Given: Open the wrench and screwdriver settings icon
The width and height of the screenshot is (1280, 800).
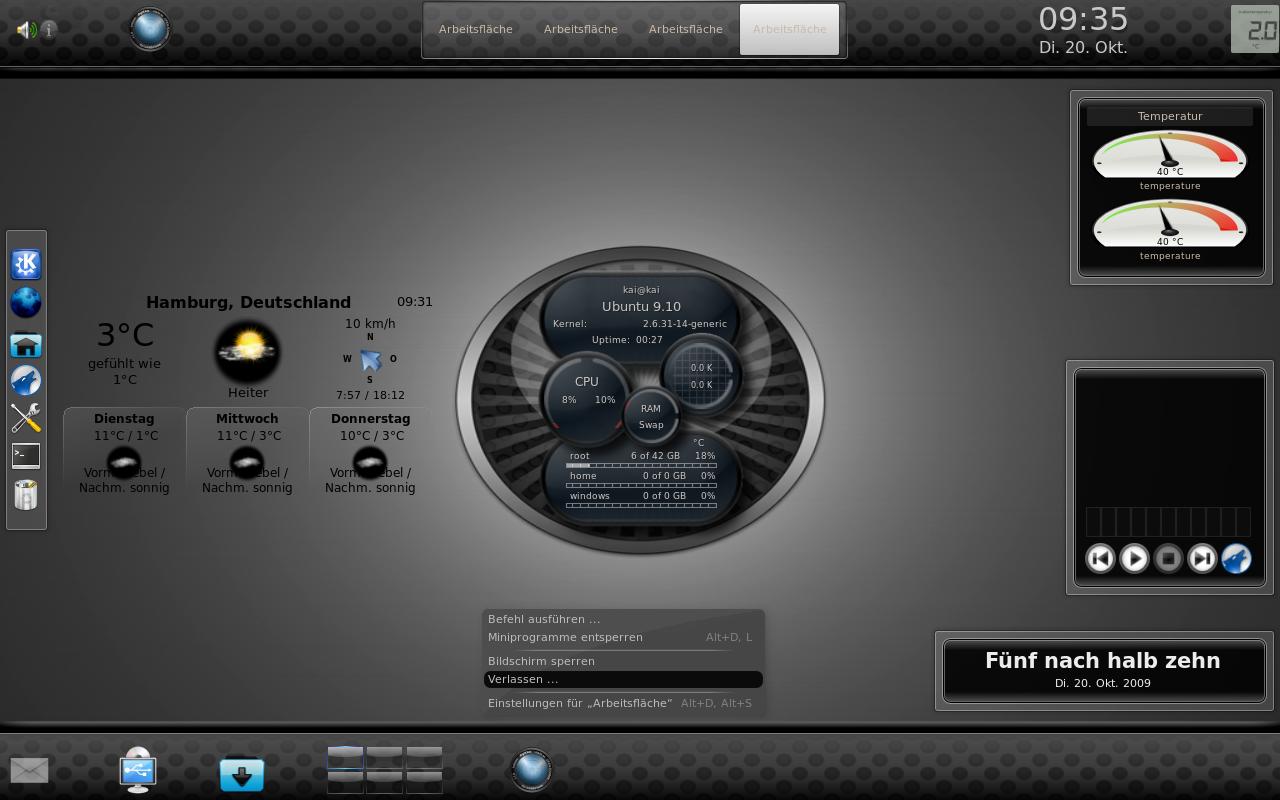Looking at the screenshot, I should 26,418.
